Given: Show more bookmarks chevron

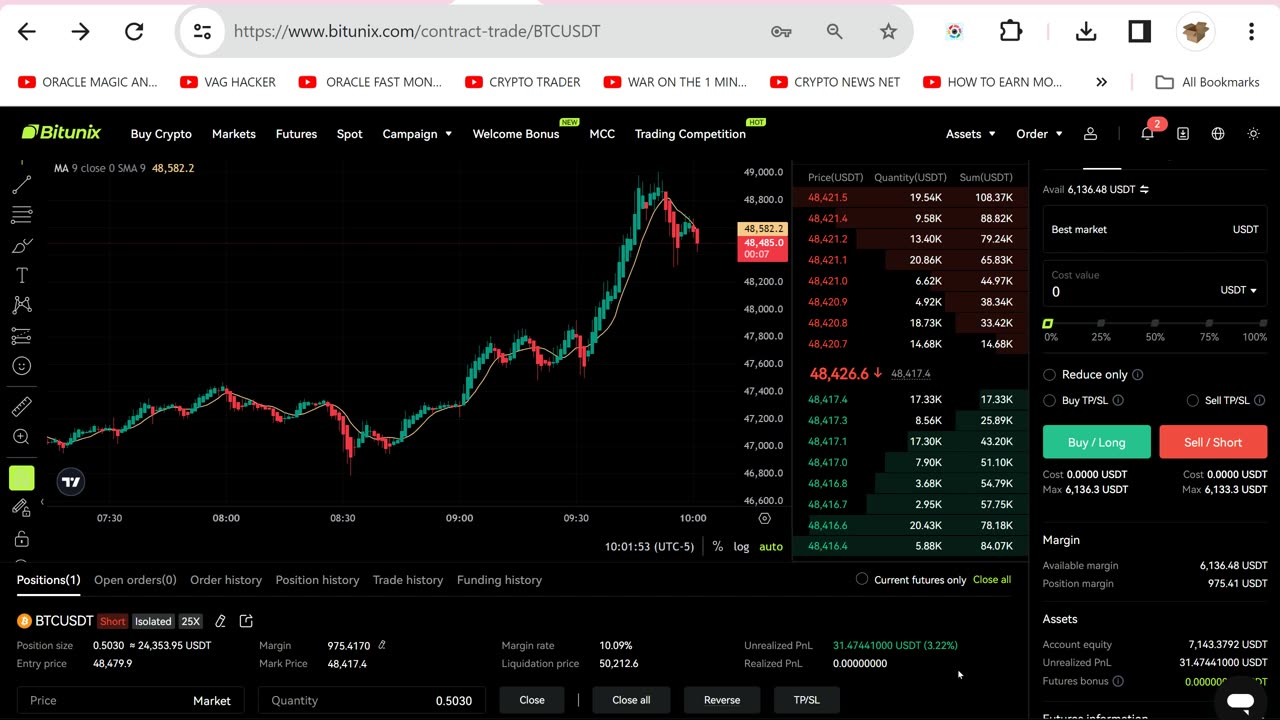Looking at the screenshot, I should pos(1101,82).
